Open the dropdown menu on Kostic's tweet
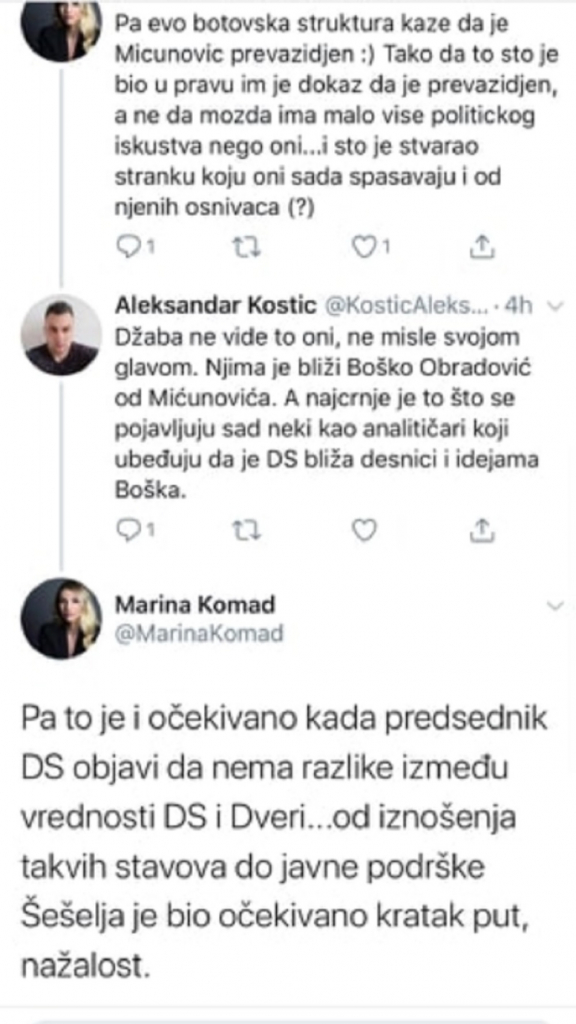 coord(556,304)
